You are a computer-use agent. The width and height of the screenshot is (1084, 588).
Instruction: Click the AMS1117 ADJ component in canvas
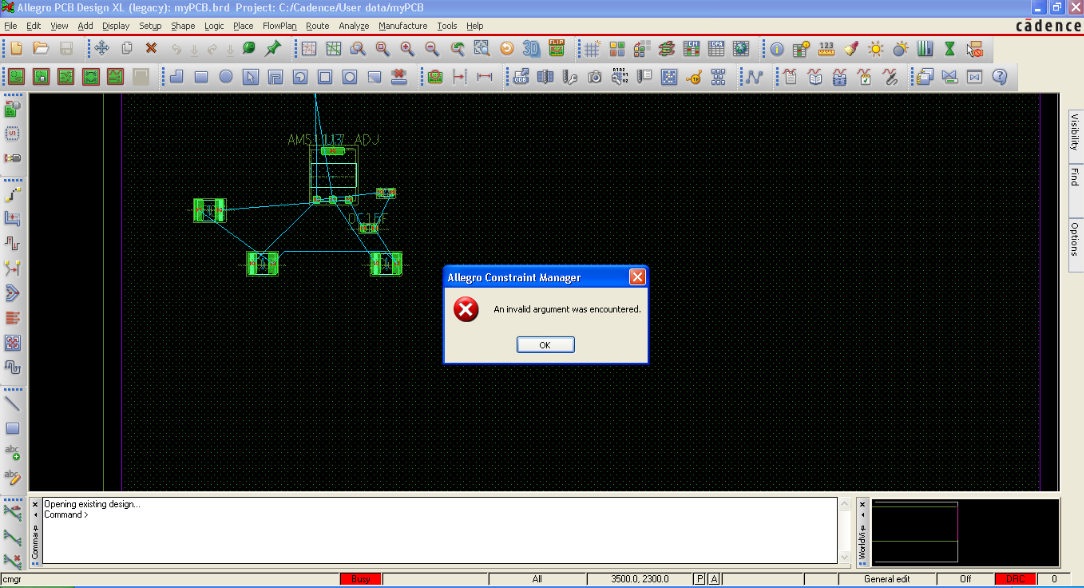pos(333,174)
